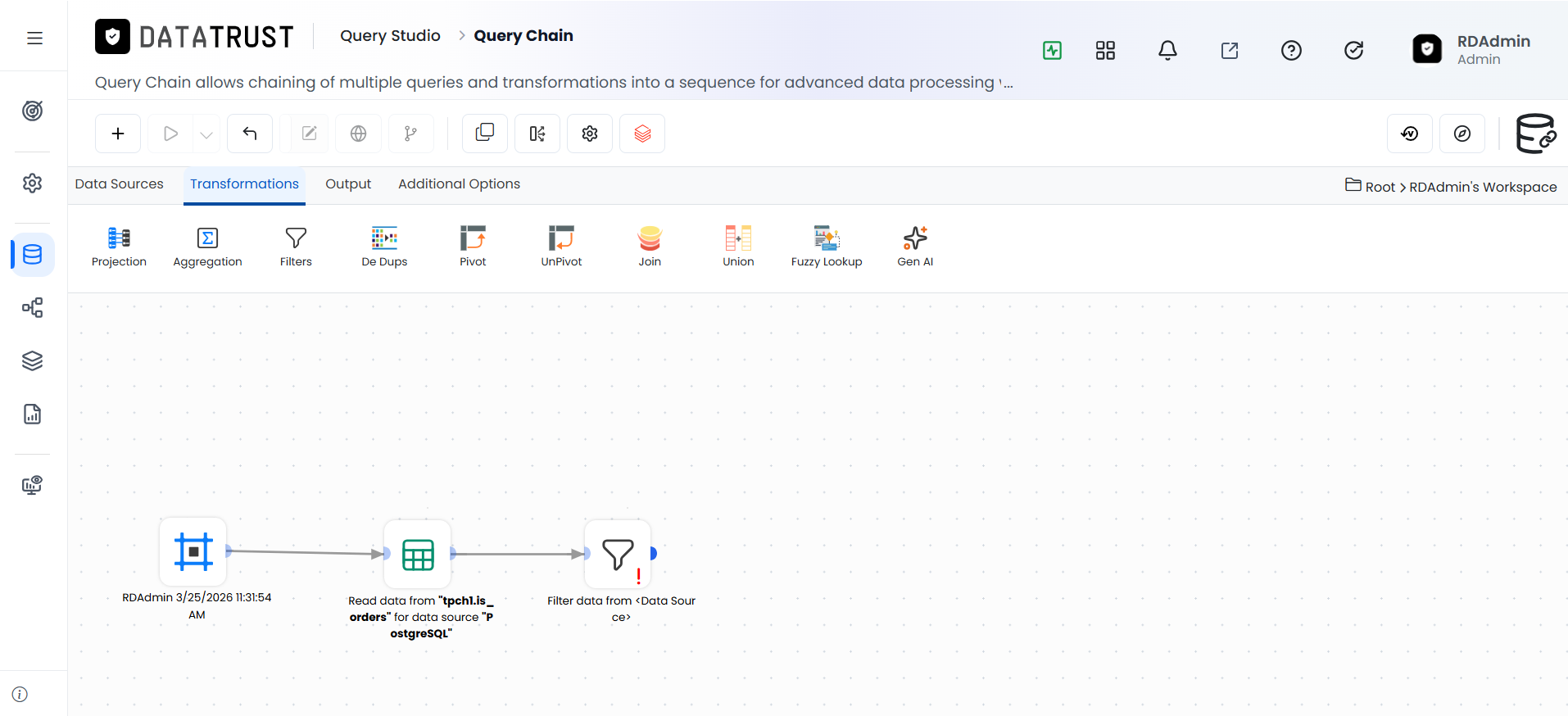Select the Filter data node on canvas
Screen dimensions: 1568x716
pos(618,554)
